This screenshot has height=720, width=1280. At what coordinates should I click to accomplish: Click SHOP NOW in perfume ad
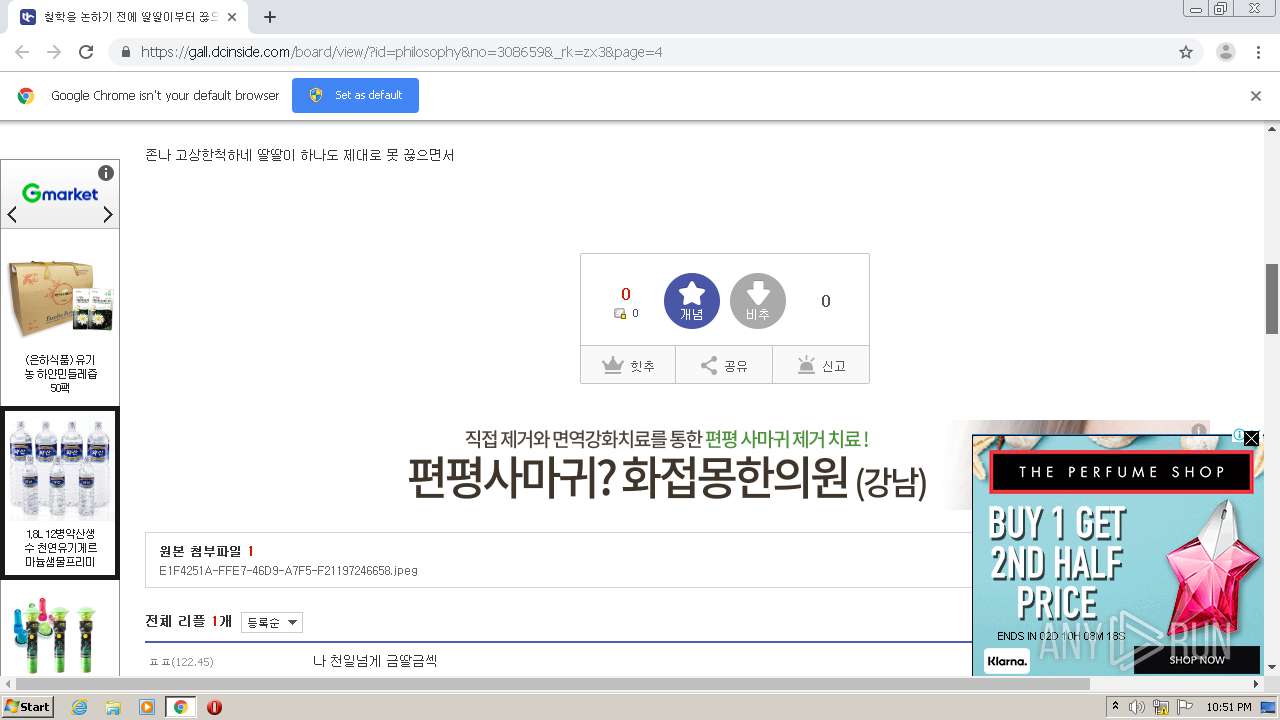pyautogui.click(x=1196, y=660)
